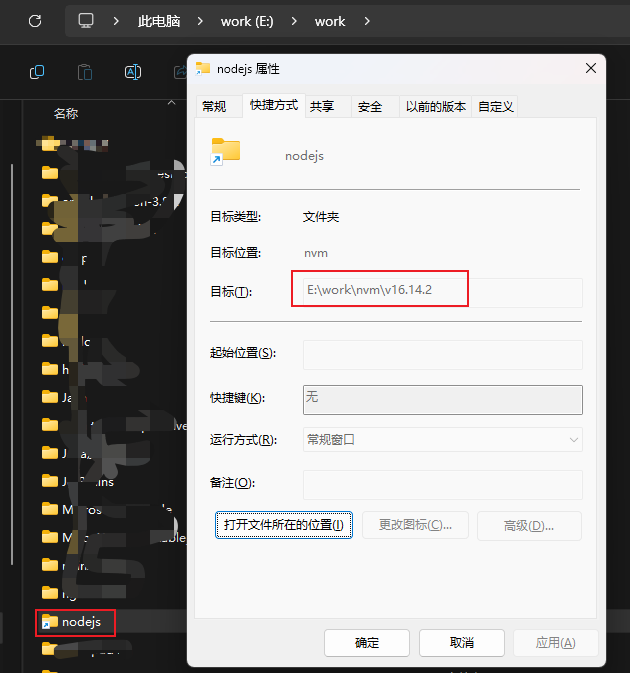
Task: Expand chevron after 此电脑 in address bar
Action: (200, 21)
